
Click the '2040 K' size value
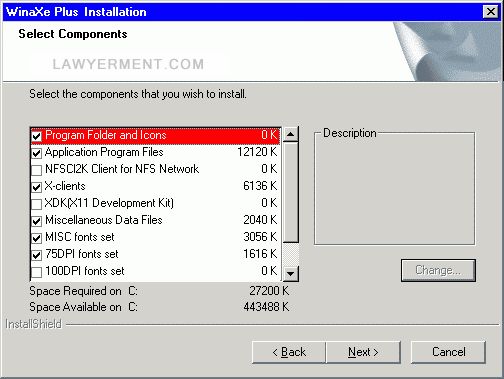(260, 220)
